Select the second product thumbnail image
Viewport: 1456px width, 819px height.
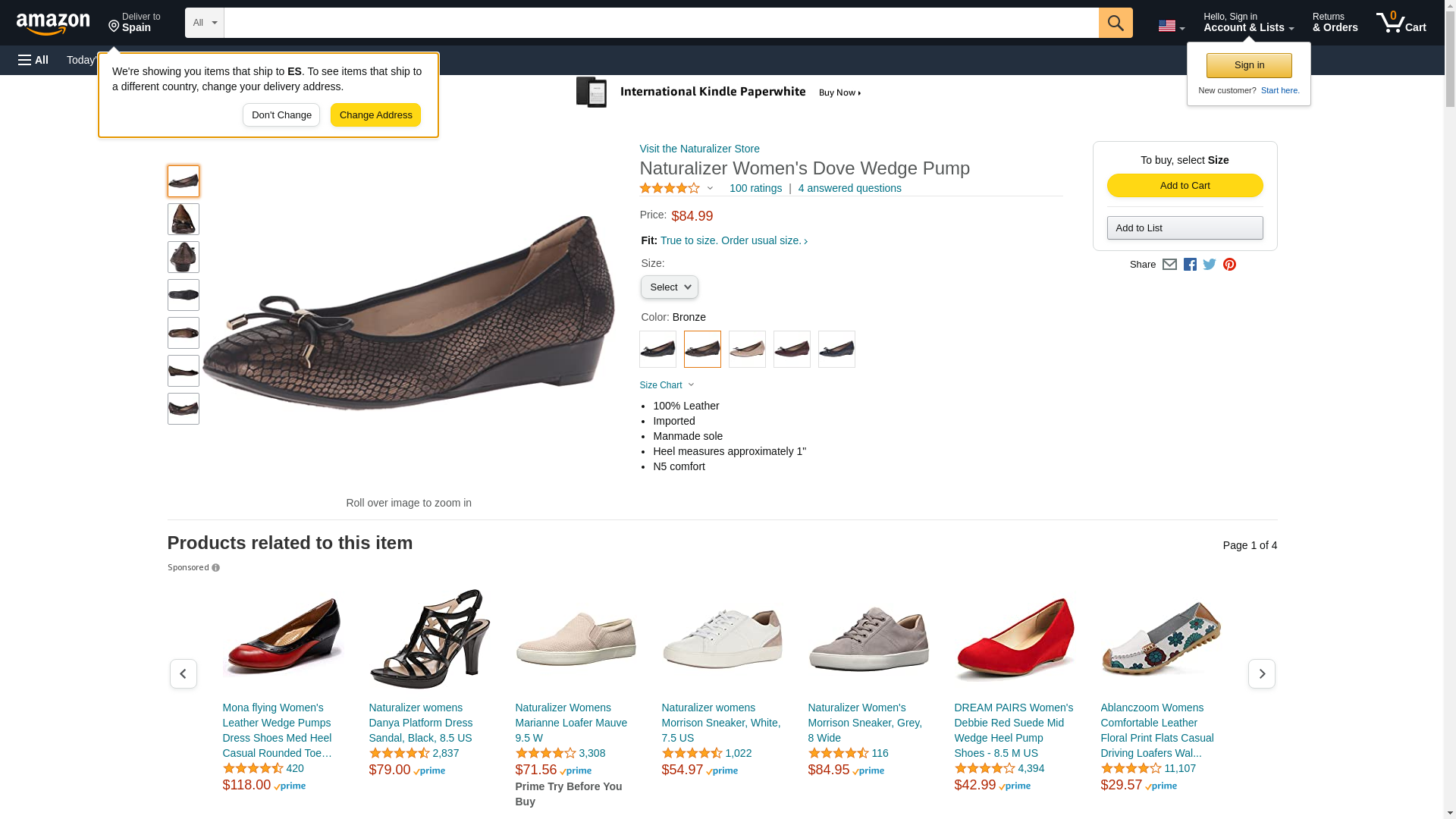coord(184,219)
